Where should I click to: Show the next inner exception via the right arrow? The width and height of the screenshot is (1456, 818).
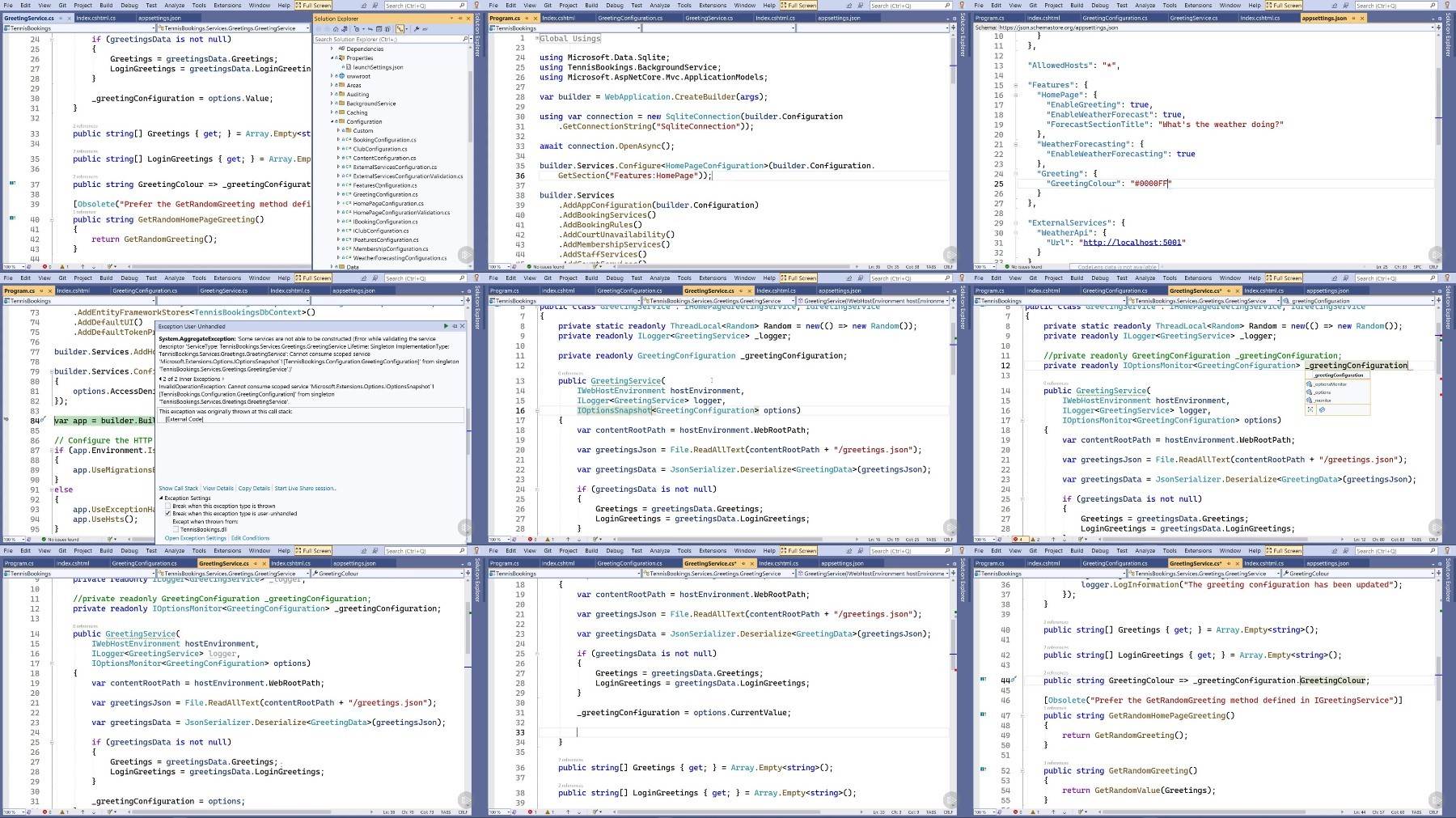(x=223, y=379)
